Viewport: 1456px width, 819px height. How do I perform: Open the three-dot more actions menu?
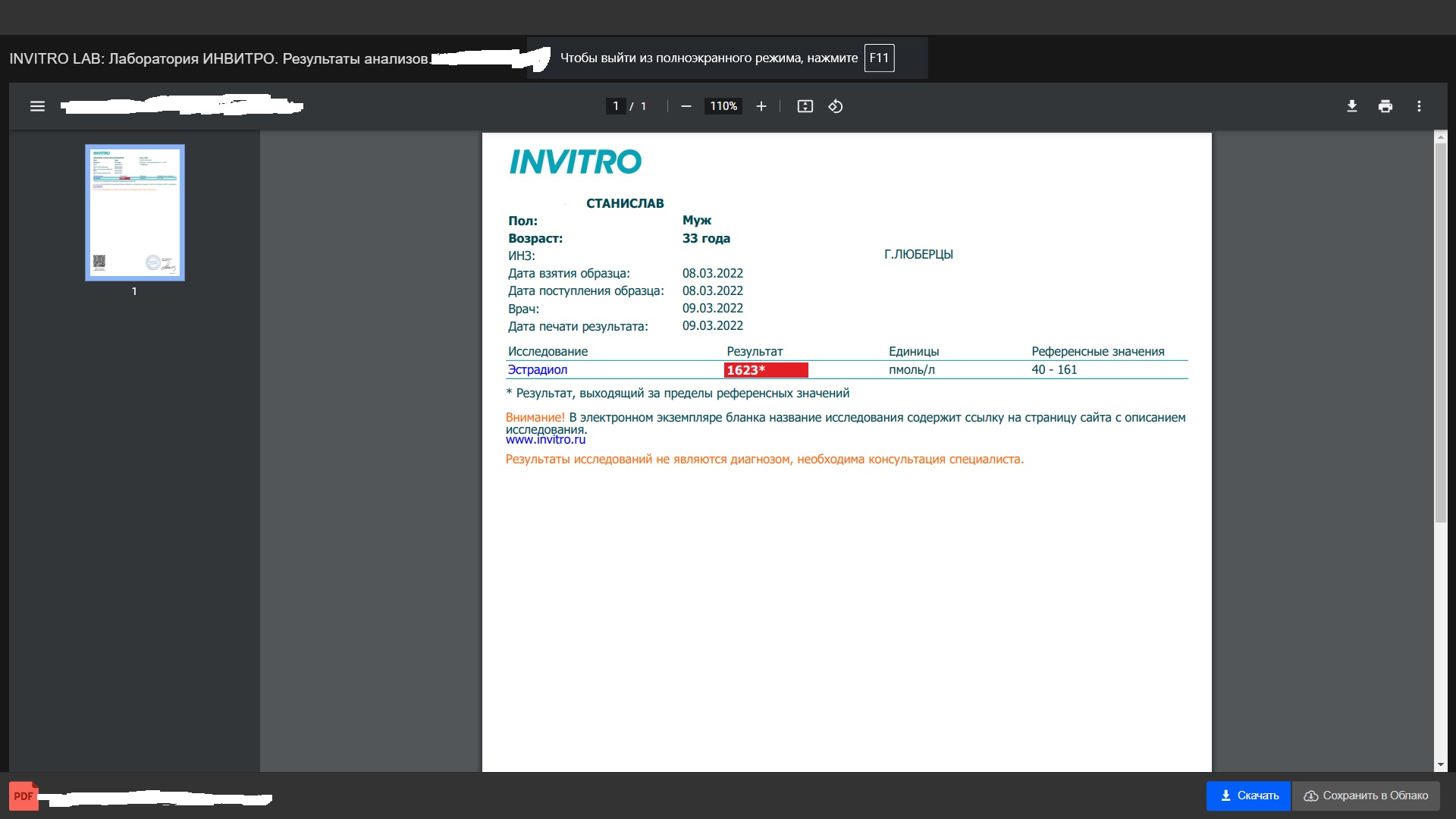click(1419, 106)
